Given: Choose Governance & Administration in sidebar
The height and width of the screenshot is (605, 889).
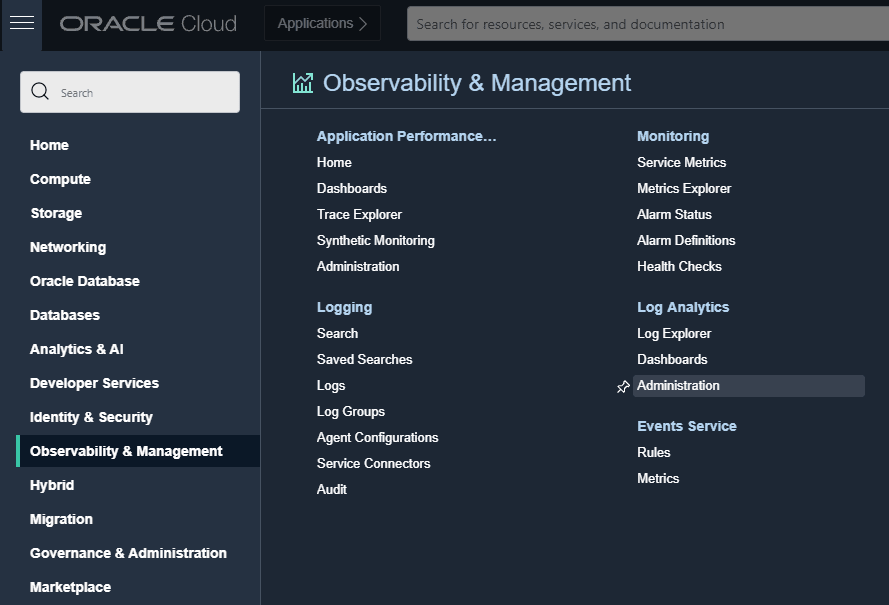Looking at the screenshot, I should (128, 553).
